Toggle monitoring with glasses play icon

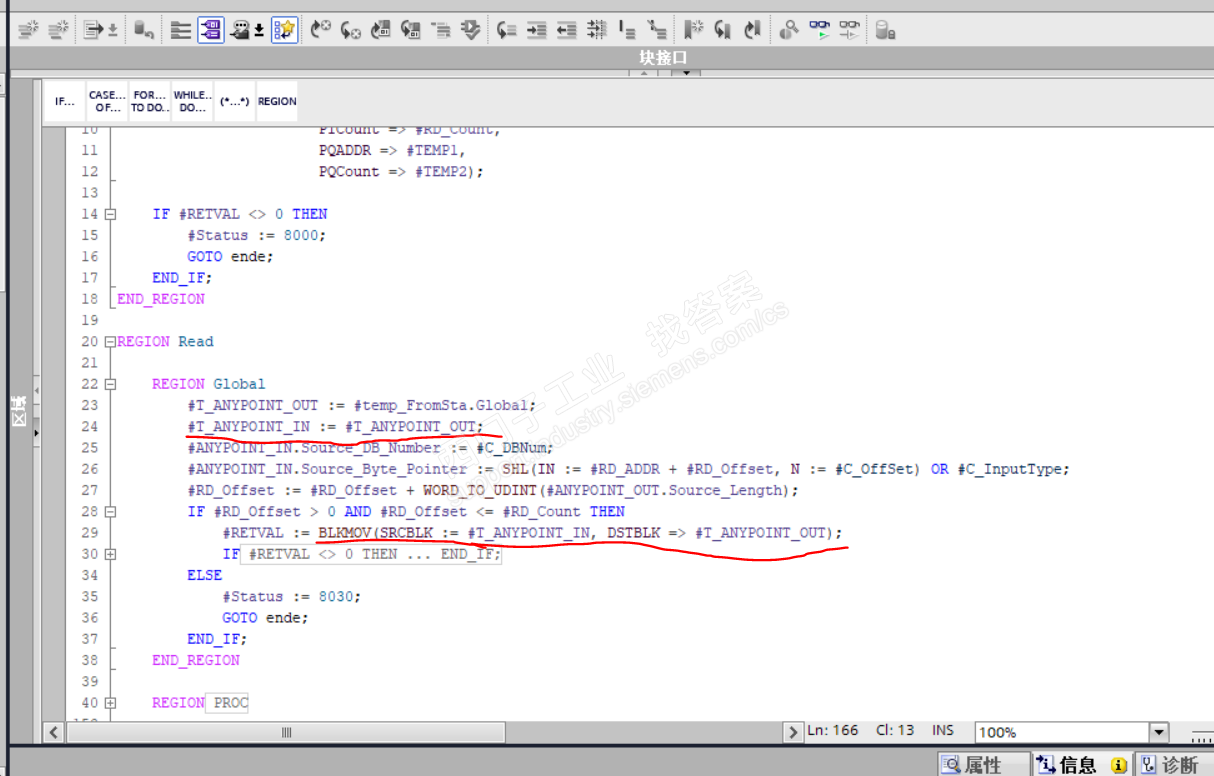(x=819, y=30)
